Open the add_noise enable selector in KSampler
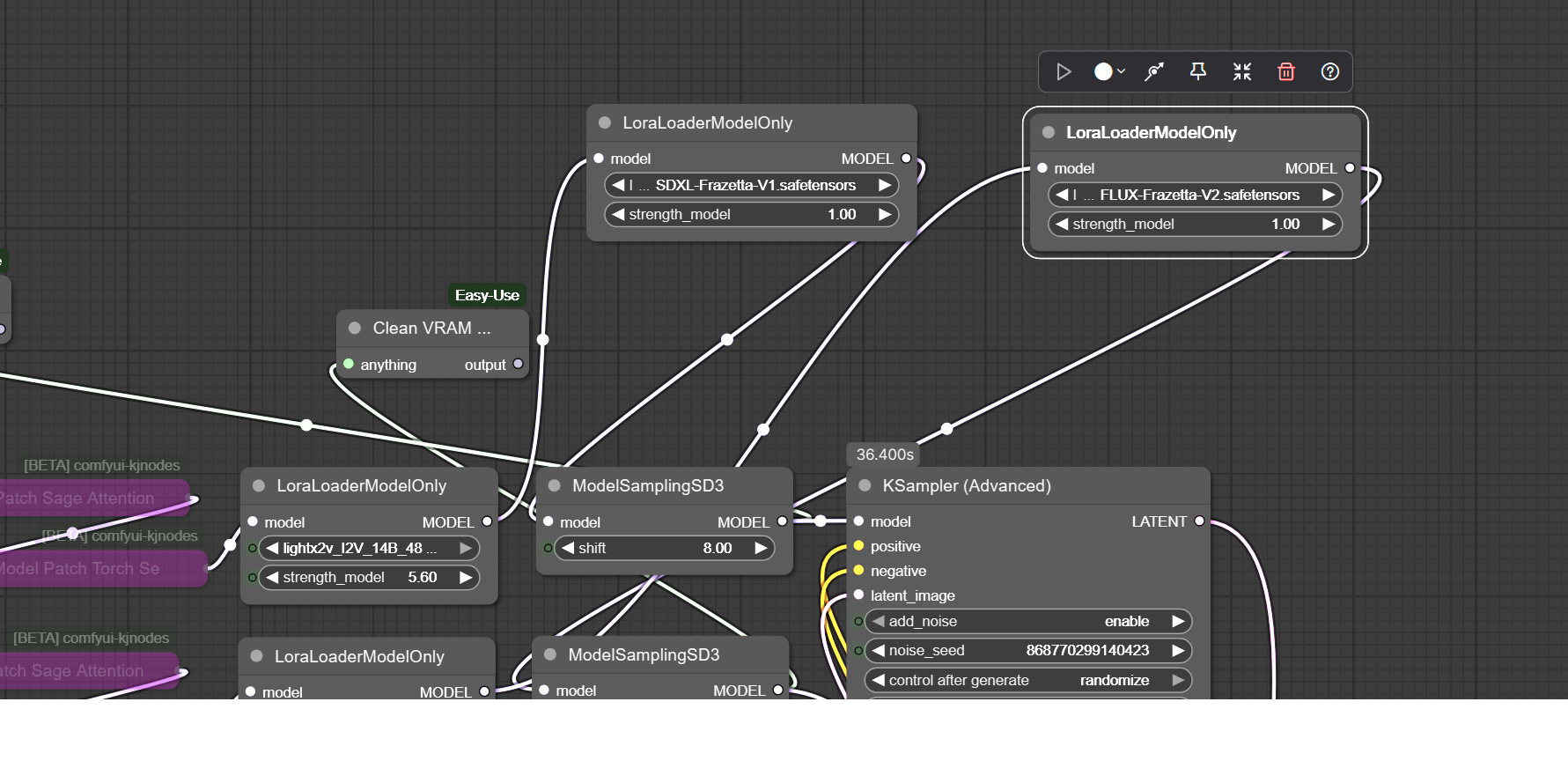The width and height of the screenshot is (1568, 761). [x=1028, y=621]
